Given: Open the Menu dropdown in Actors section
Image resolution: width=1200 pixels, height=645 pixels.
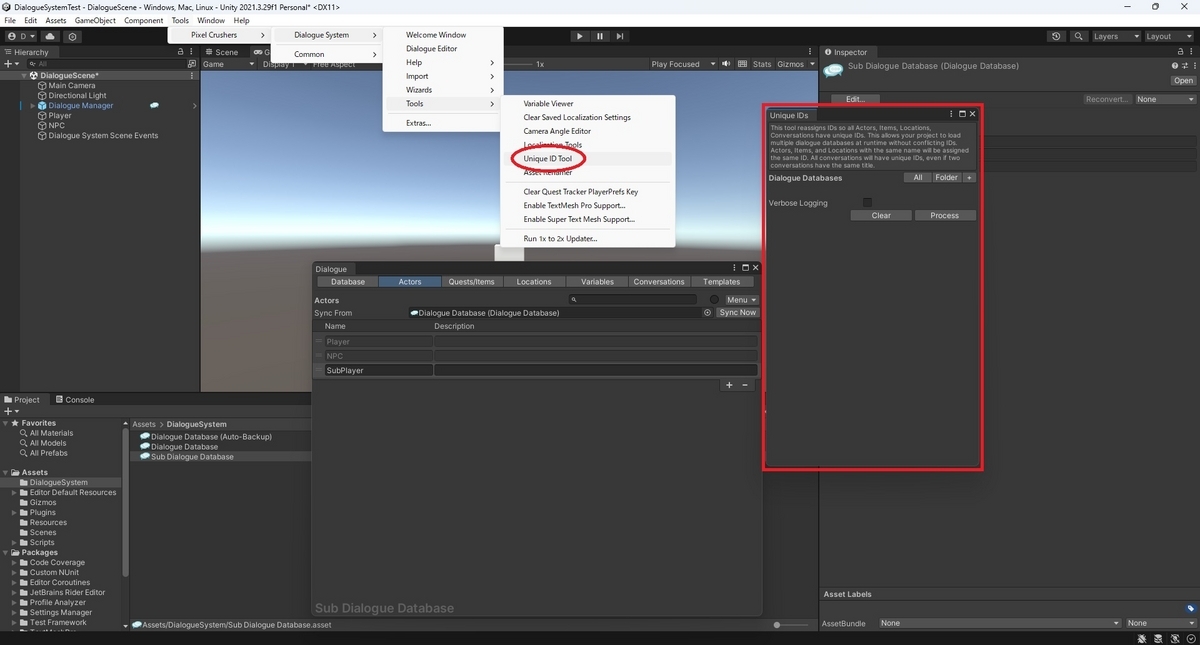Looking at the screenshot, I should coord(741,300).
